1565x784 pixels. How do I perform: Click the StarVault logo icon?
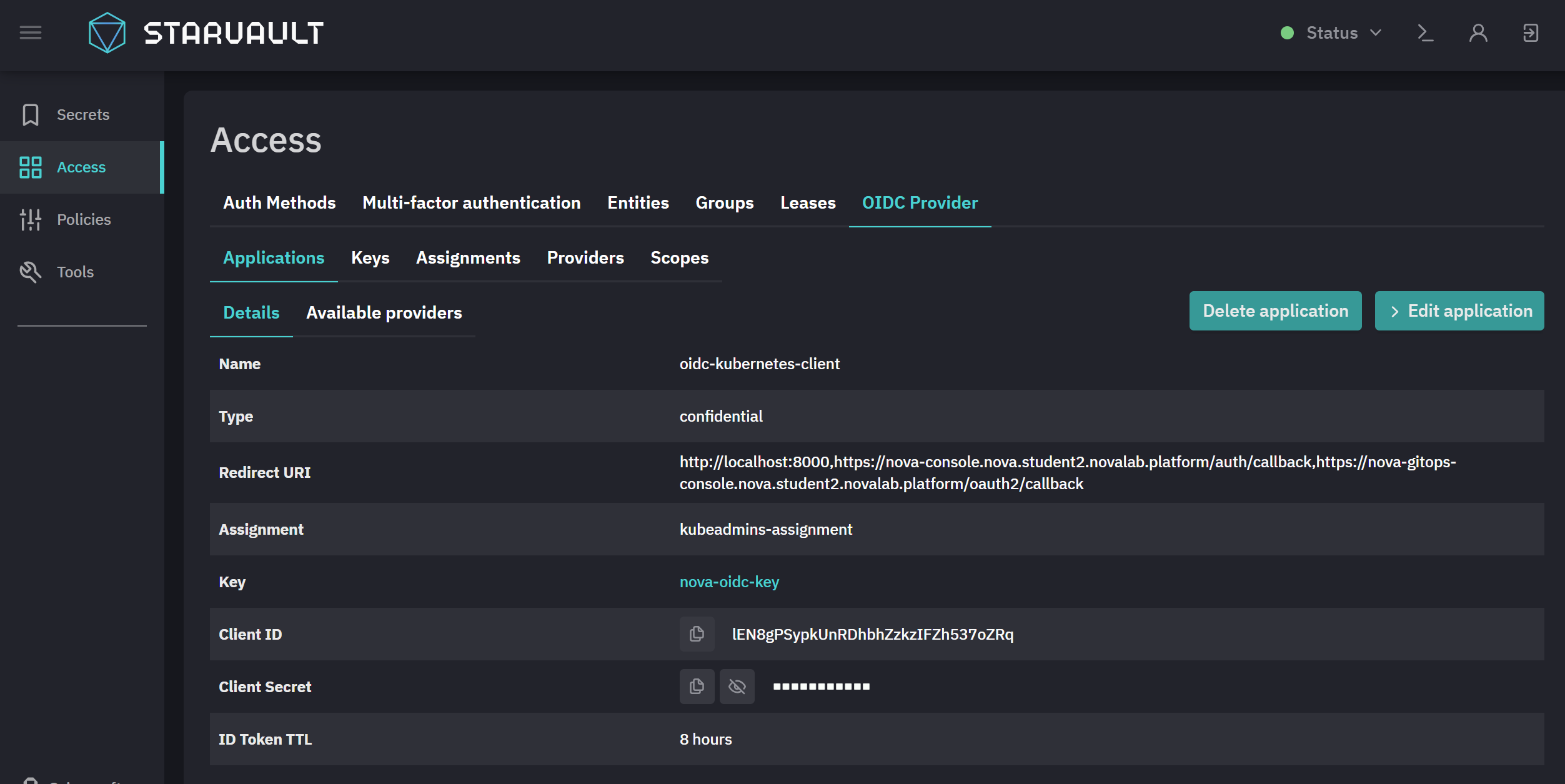coord(107,32)
